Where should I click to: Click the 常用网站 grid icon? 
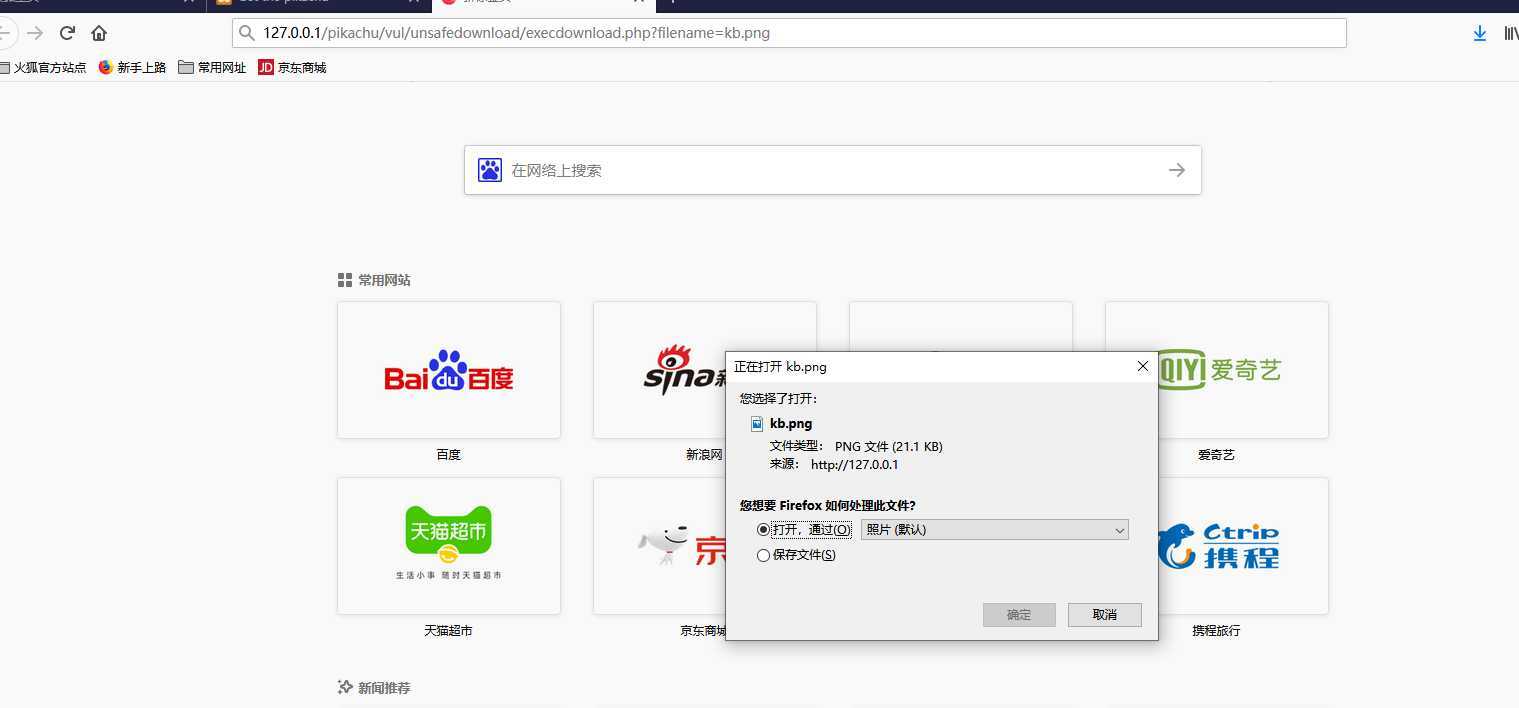345,280
